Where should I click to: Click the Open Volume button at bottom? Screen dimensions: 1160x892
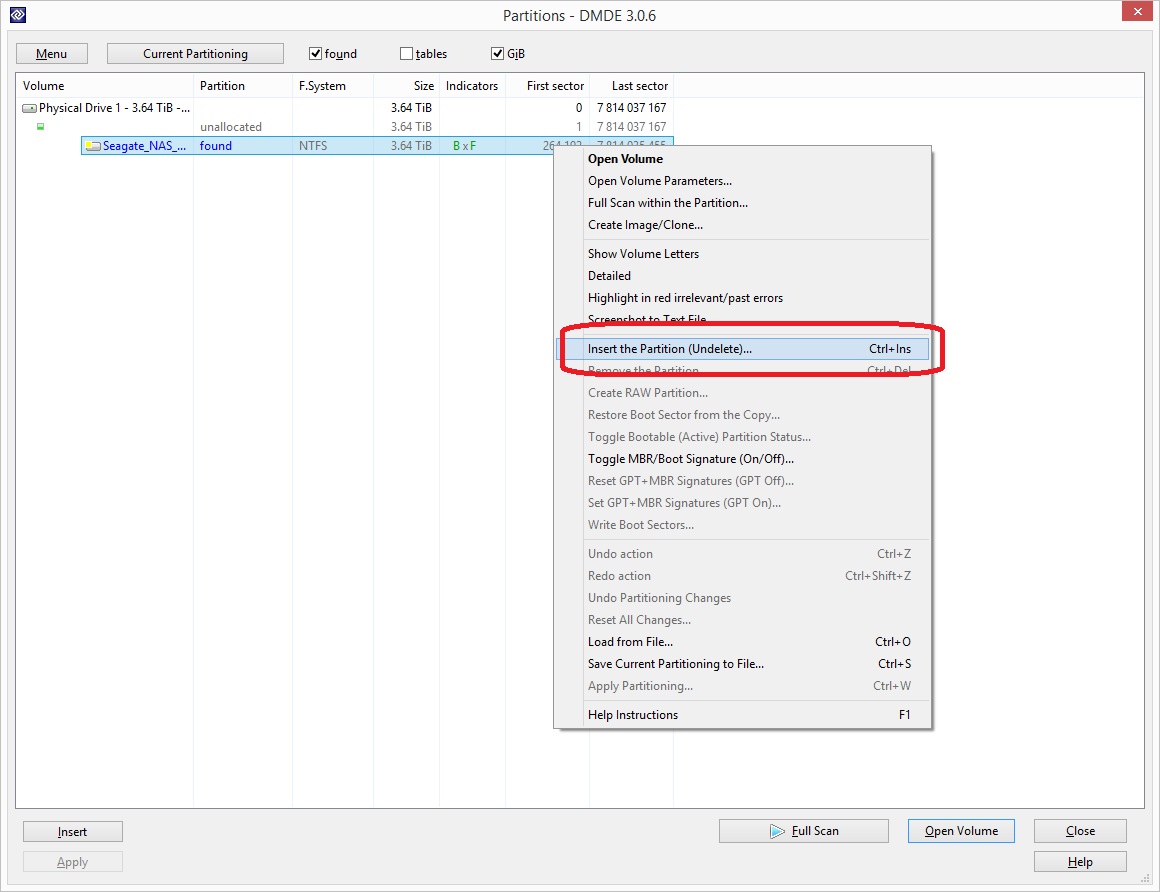coord(961,831)
